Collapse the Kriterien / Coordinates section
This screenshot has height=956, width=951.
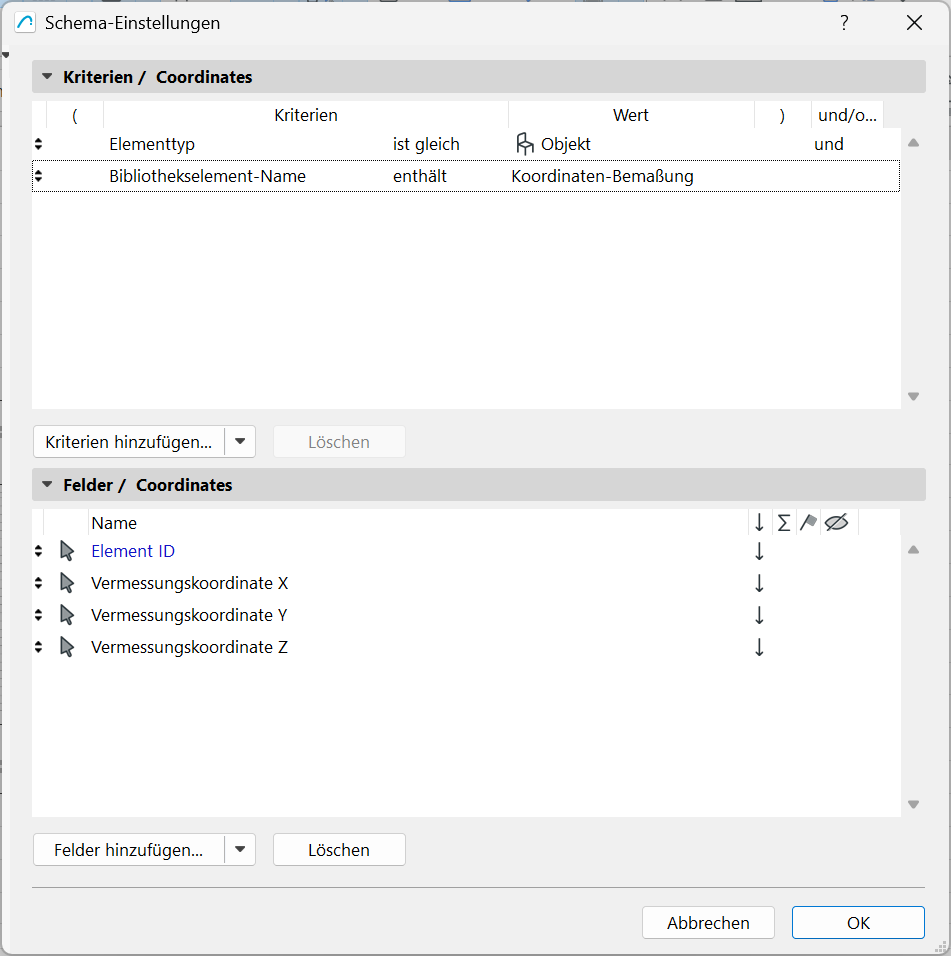(47, 77)
